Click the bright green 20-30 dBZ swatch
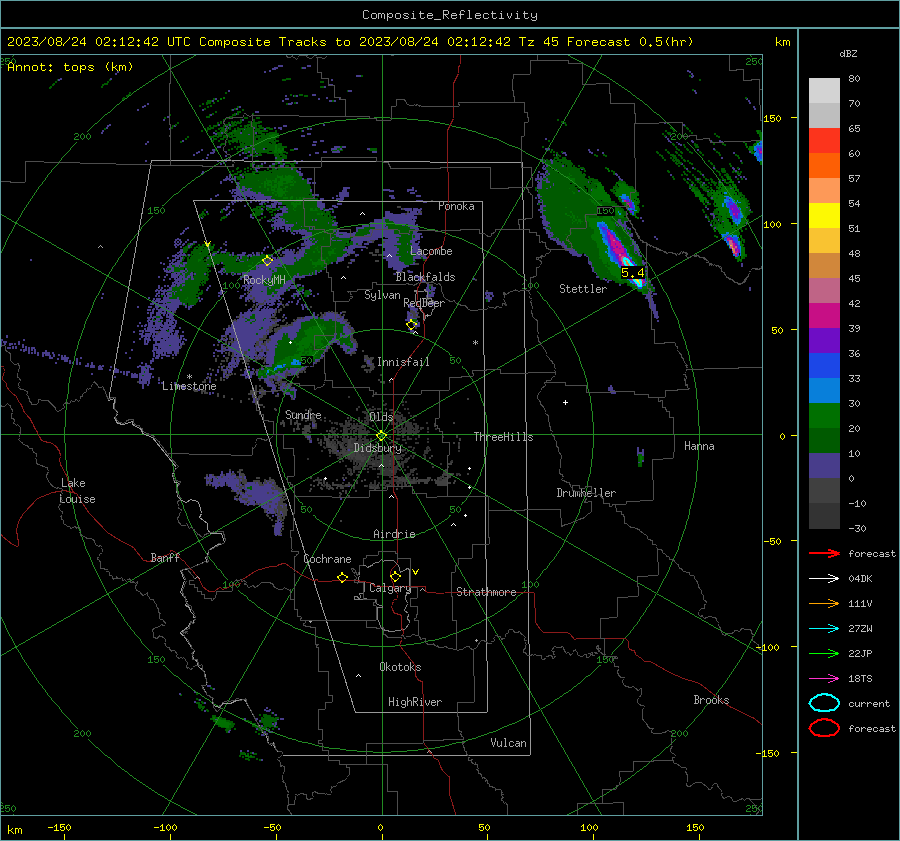 click(x=824, y=416)
